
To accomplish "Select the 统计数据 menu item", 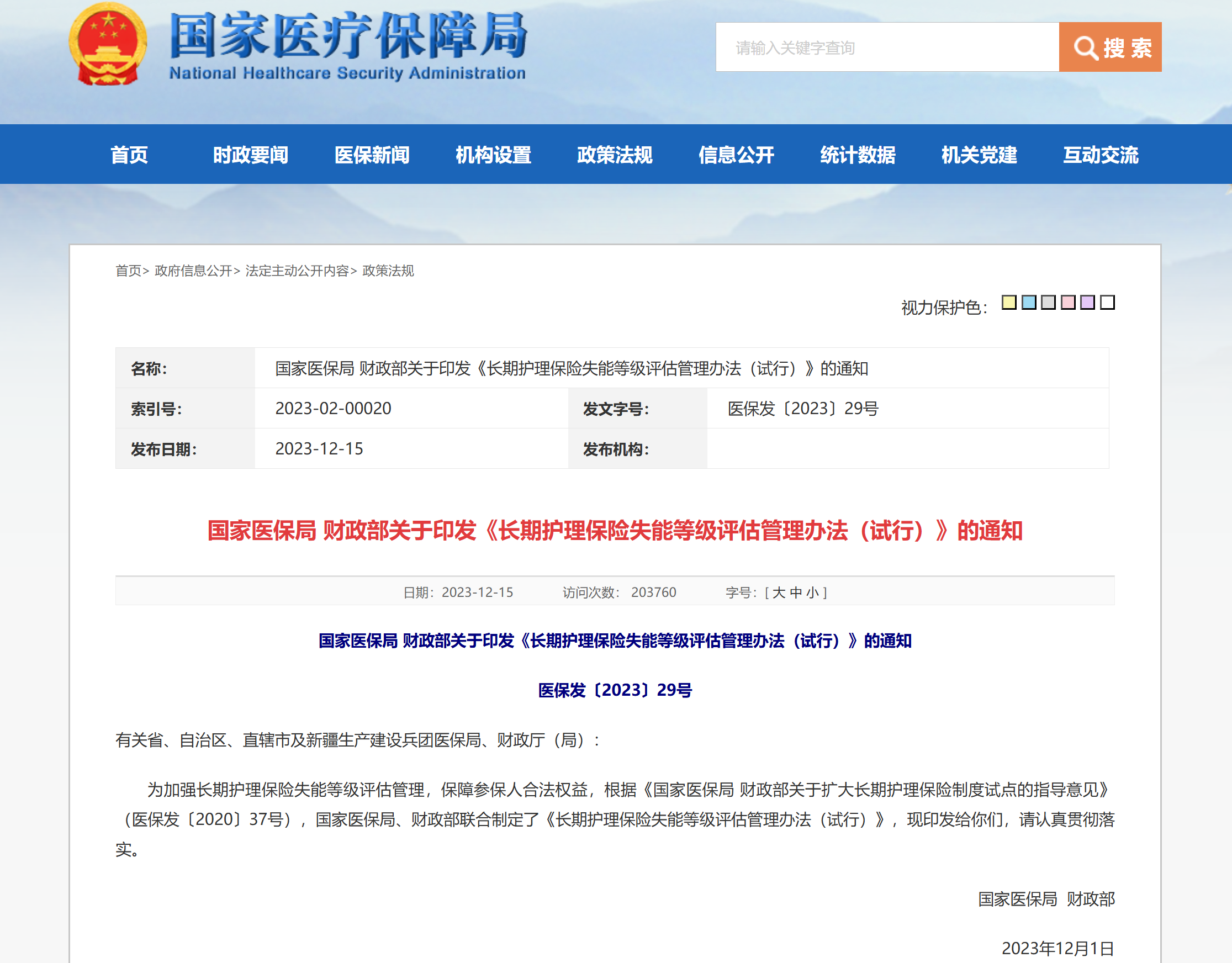I will (858, 155).
